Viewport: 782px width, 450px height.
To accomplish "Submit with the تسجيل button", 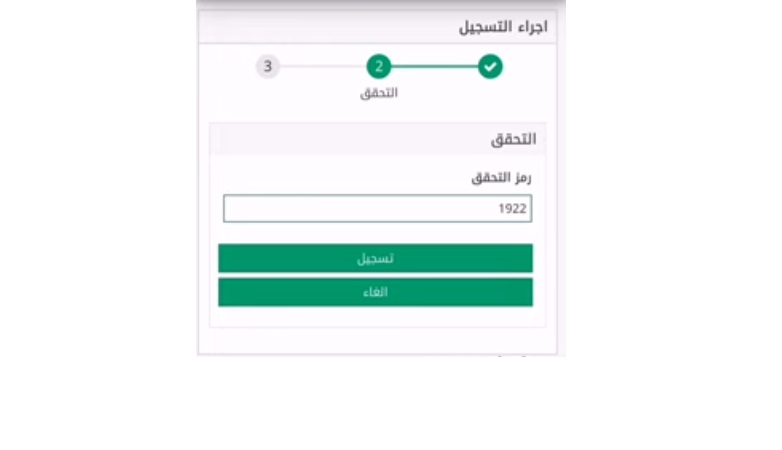I will (375, 258).
